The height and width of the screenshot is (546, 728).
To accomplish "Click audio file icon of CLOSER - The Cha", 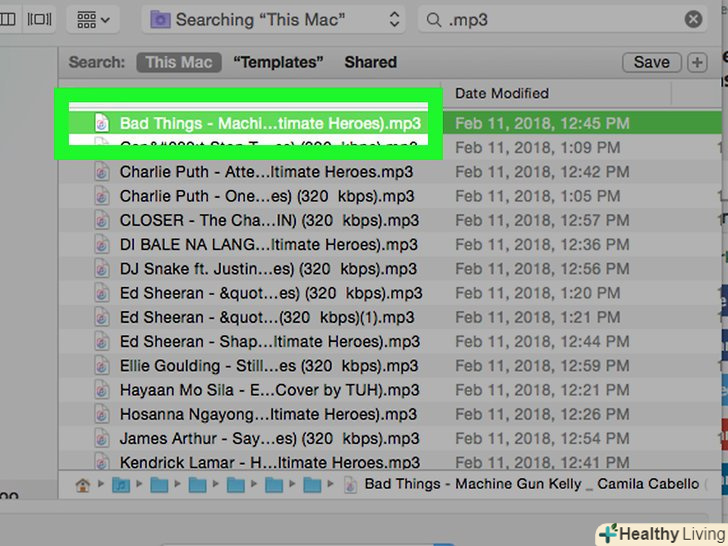I will (x=102, y=221).
